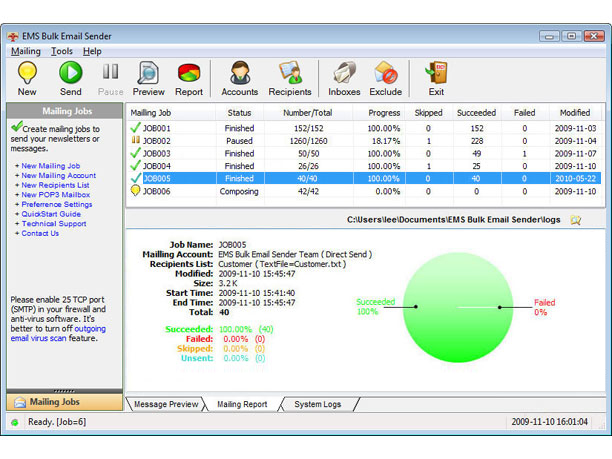Open the Preference Settings link
Screen dimensions: 612x459
57,205
